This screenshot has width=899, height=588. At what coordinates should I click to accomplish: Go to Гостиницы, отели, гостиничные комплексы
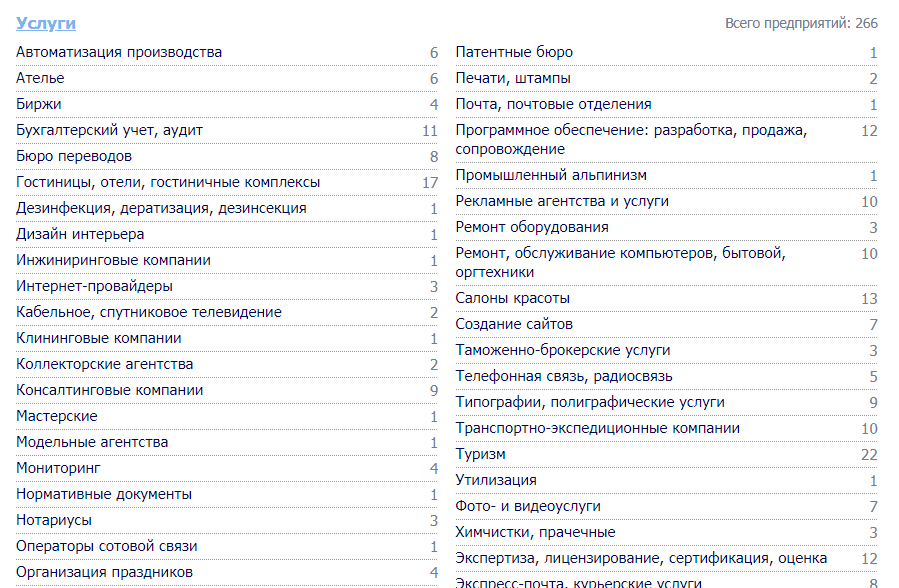[x=168, y=182]
